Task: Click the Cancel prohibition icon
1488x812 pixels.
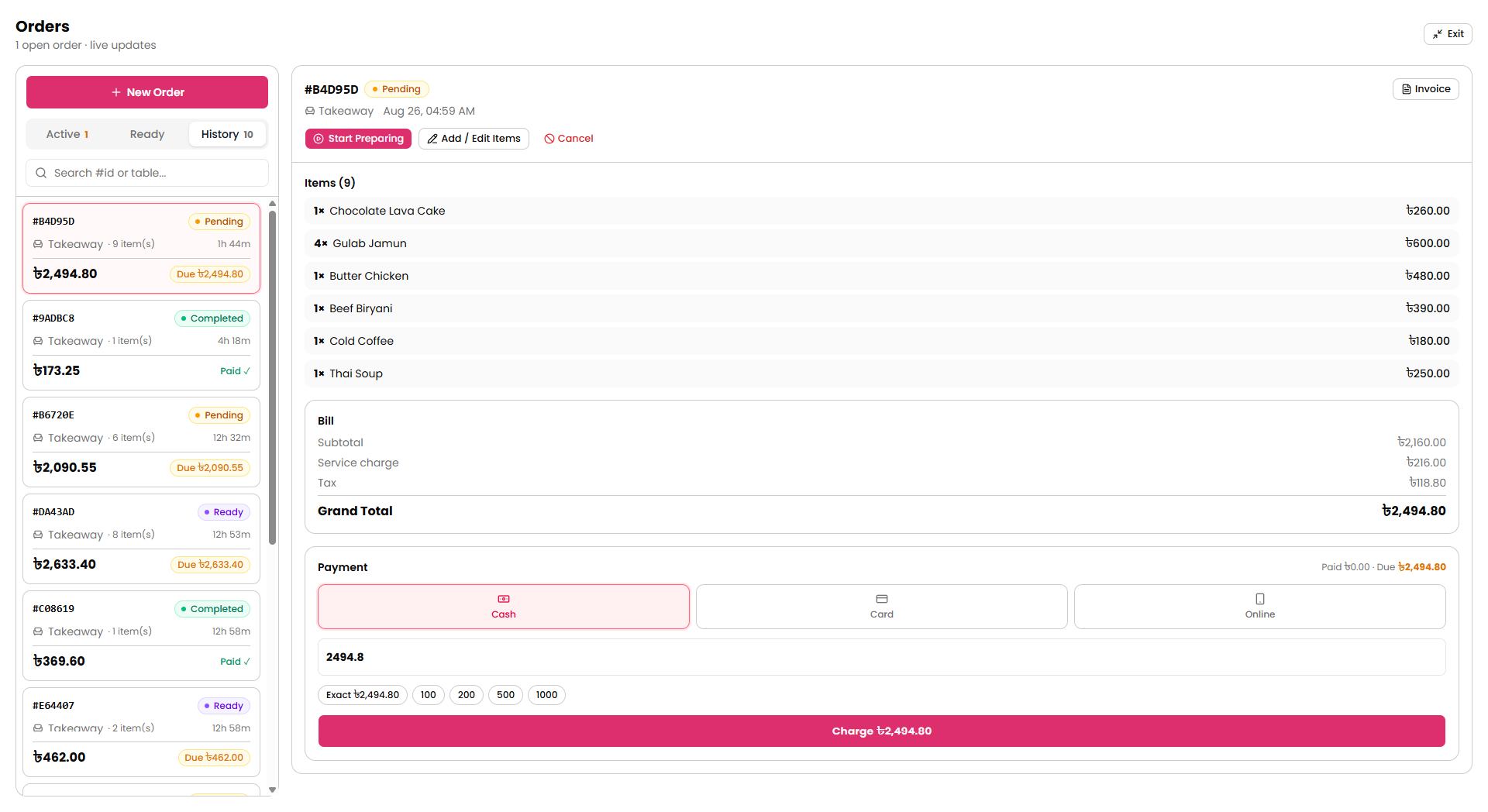Action: 549,139
